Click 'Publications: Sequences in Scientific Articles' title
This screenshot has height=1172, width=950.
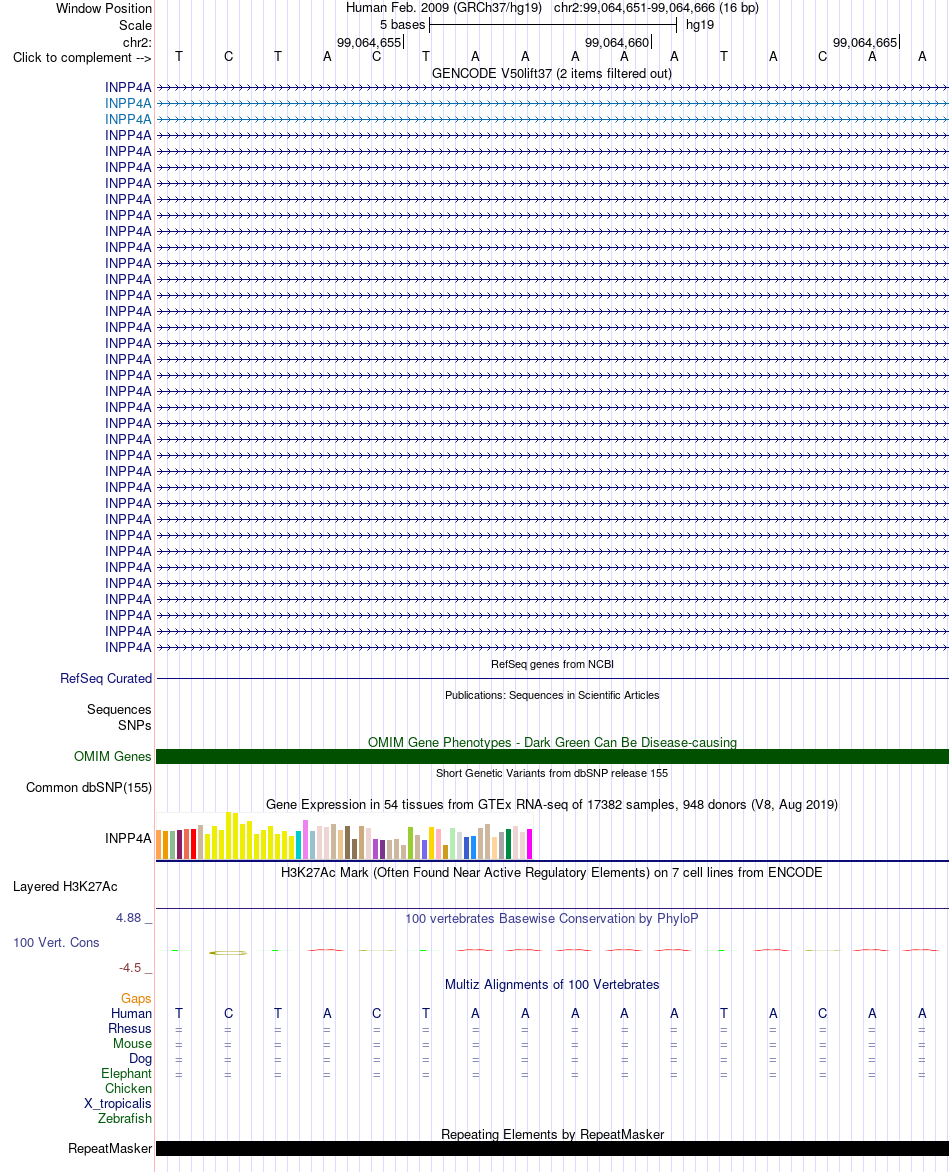coord(552,695)
